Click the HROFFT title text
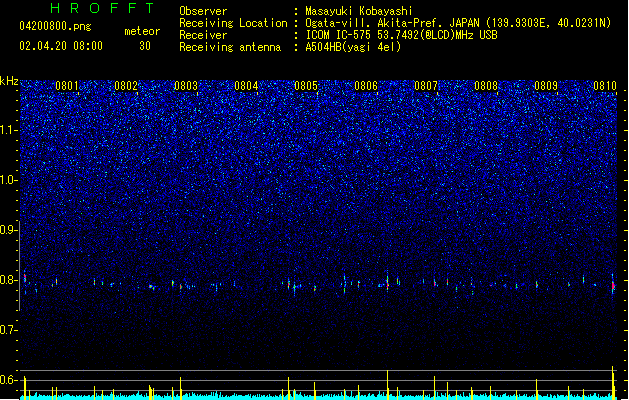The width and height of the screenshot is (629, 400). pos(102,8)
